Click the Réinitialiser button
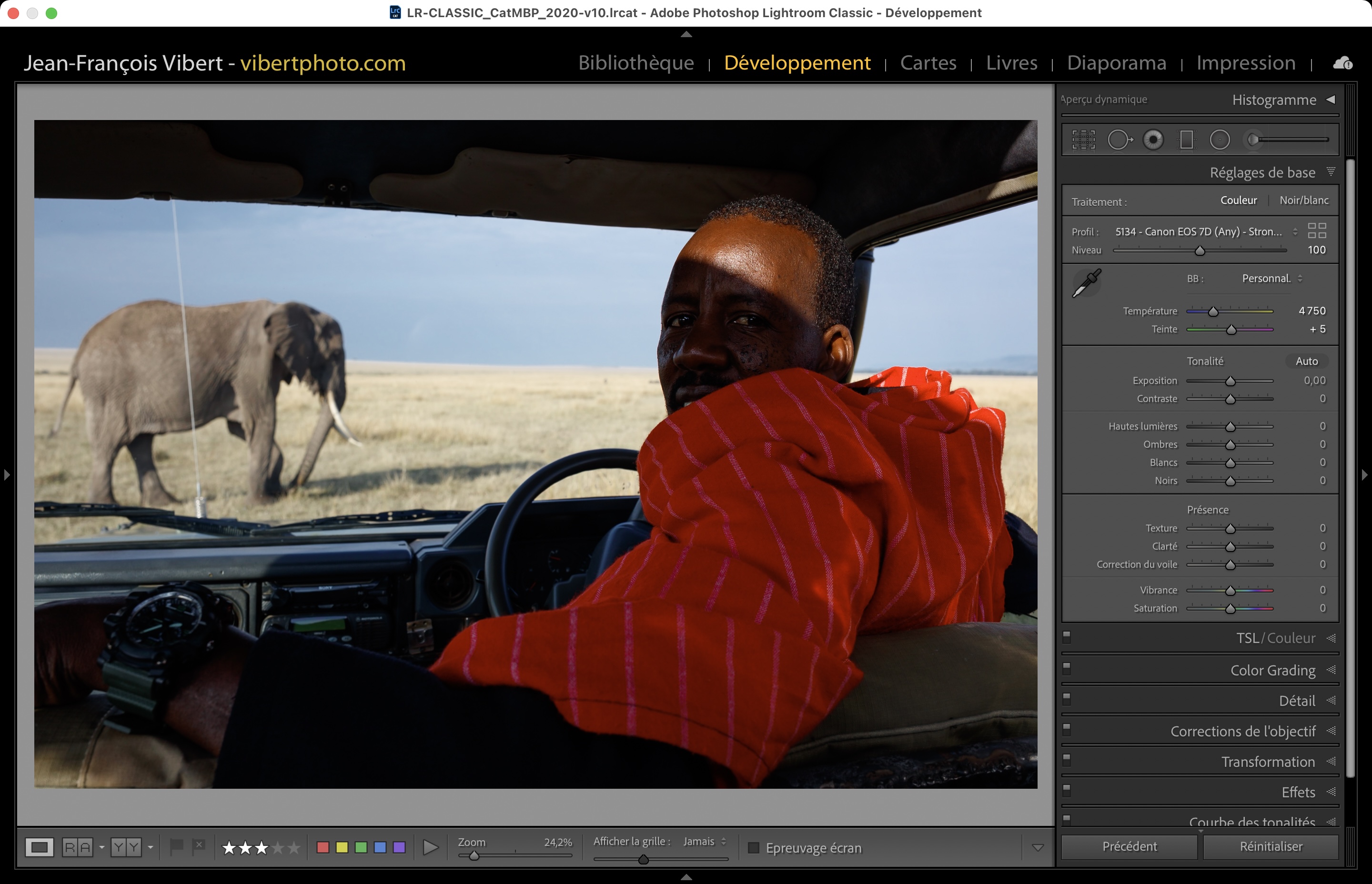The width and height of the screenshot is (1372, 884). [1271, 846]
